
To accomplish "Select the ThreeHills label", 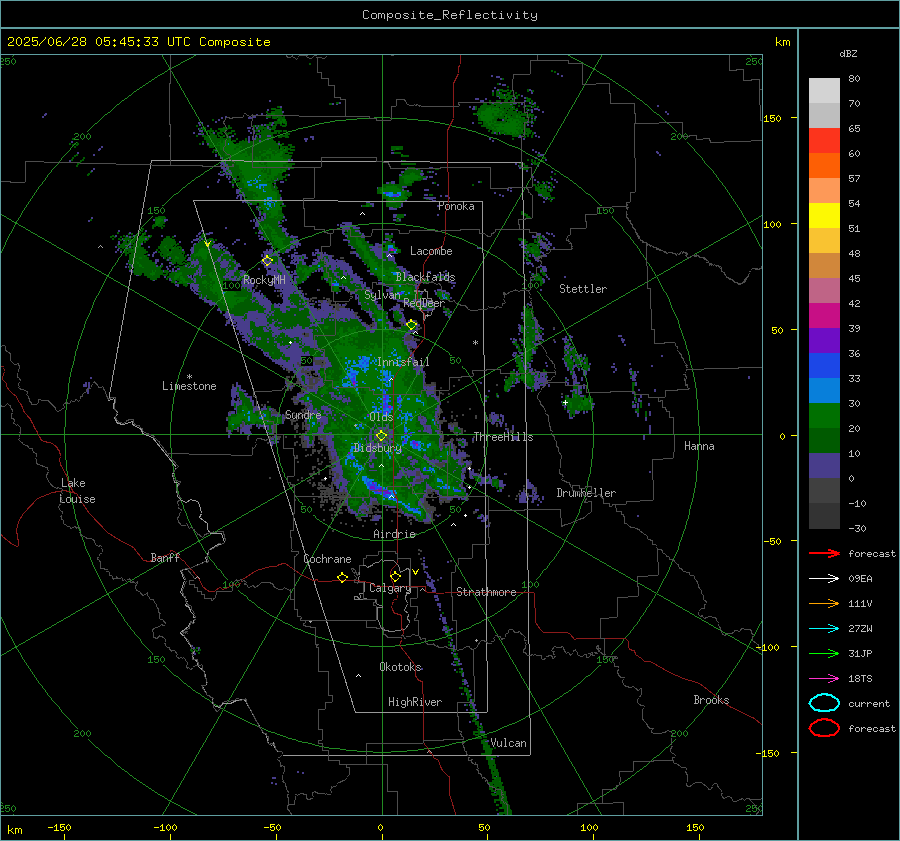I will 503,437.
